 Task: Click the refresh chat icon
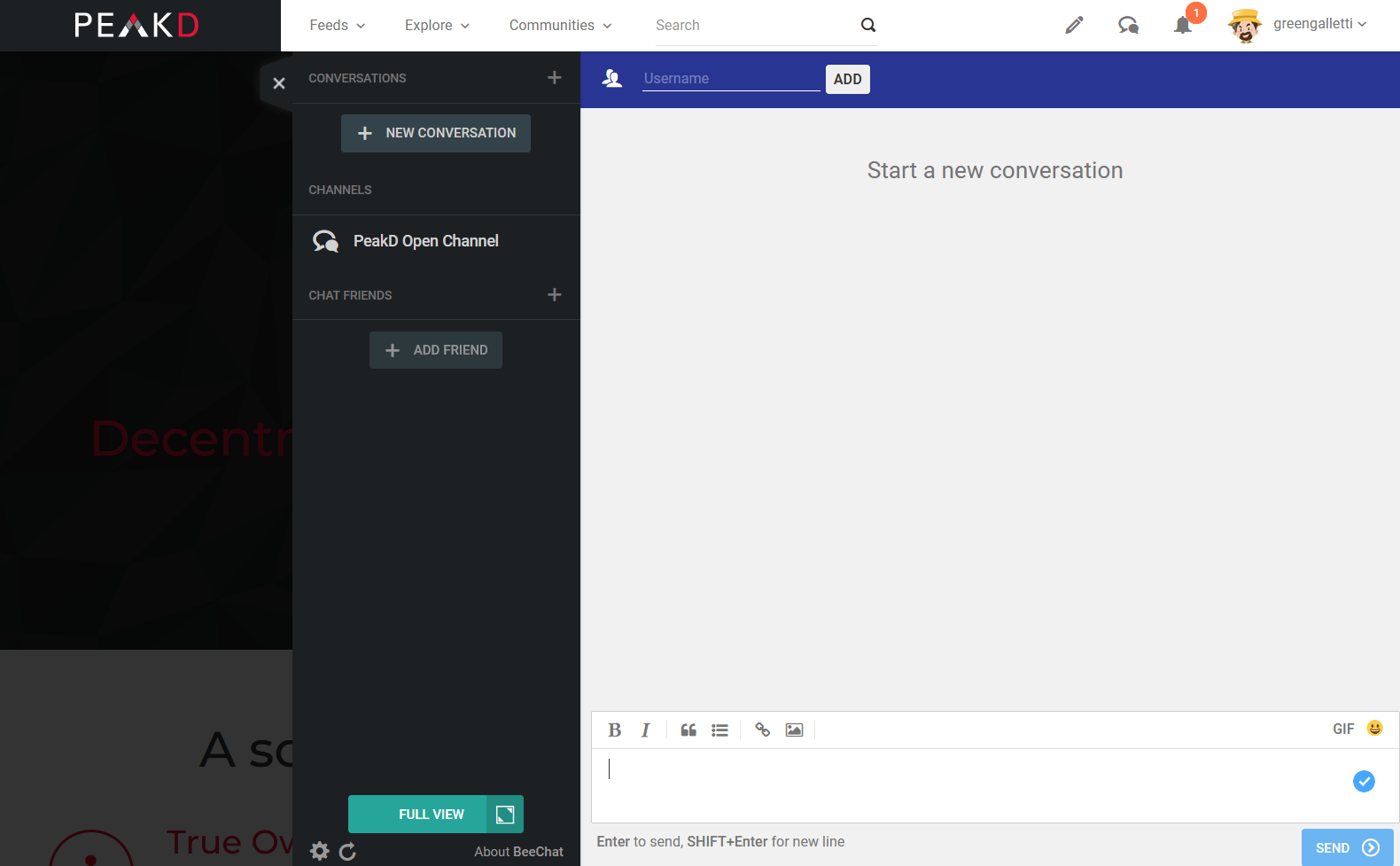(347, 851)
